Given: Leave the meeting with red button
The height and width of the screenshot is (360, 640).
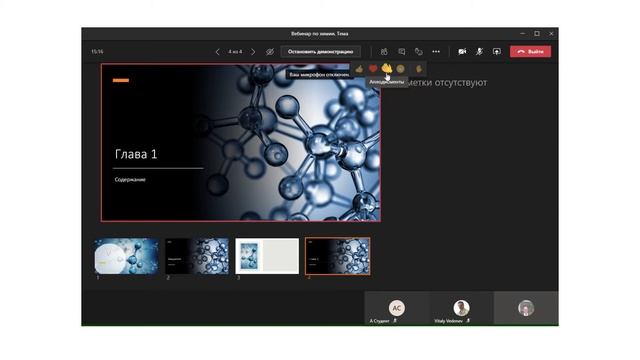Looking at the screenshot, I should point(530,52).
